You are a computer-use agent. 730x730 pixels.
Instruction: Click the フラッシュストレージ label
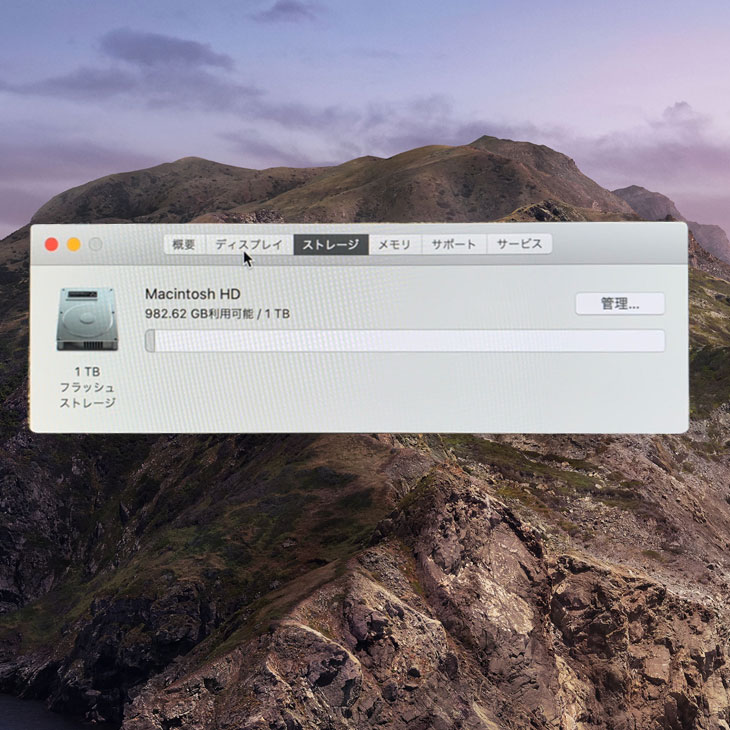coord(87,395)
